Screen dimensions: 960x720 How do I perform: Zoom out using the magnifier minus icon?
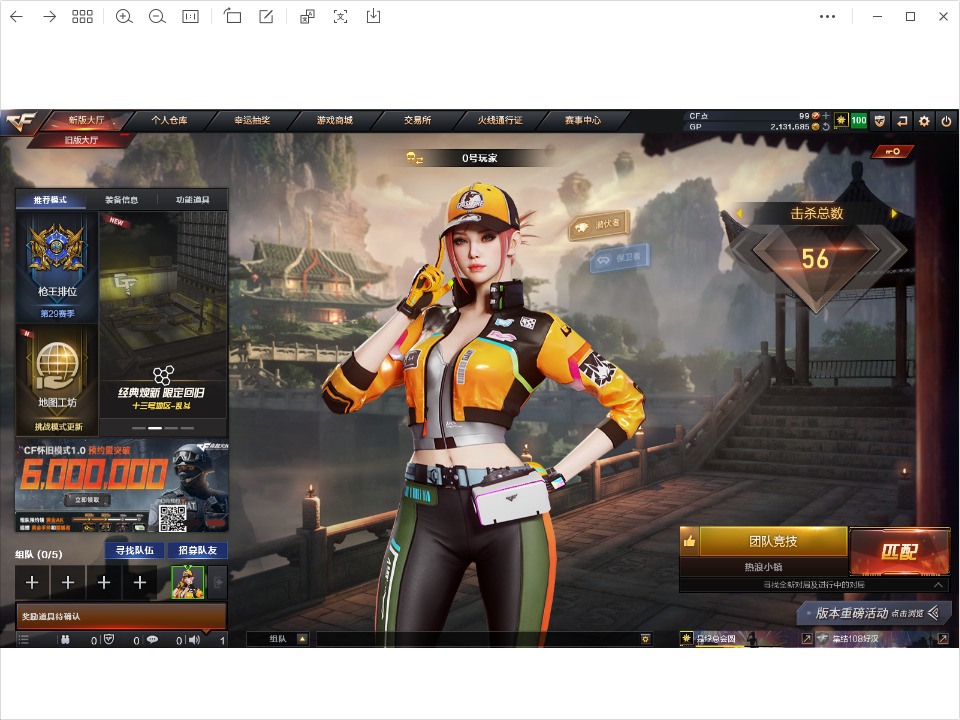[x=157, y=17]
